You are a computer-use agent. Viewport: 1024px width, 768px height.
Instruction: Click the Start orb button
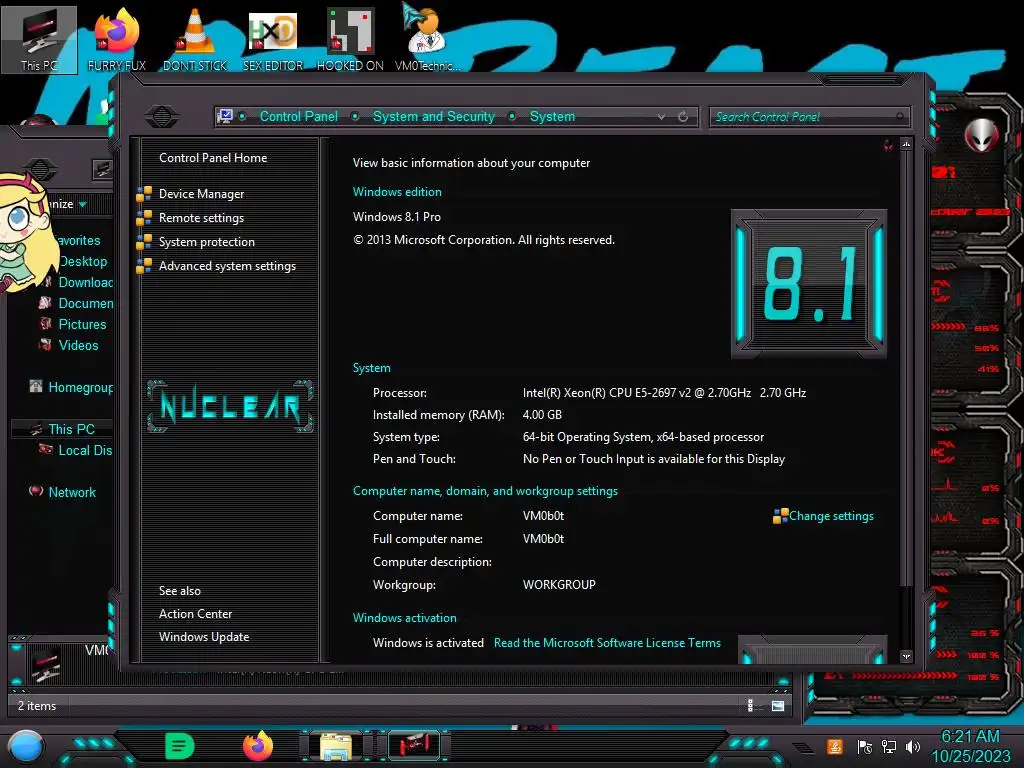[26, 747]
